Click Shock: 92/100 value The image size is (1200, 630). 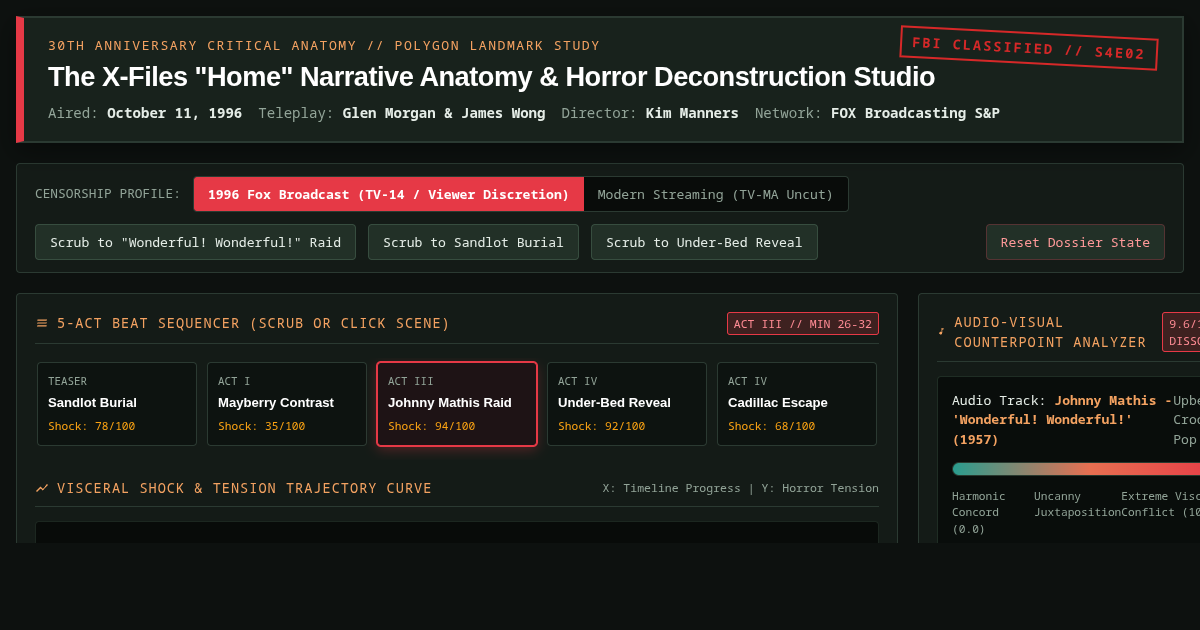click(601, 426)
